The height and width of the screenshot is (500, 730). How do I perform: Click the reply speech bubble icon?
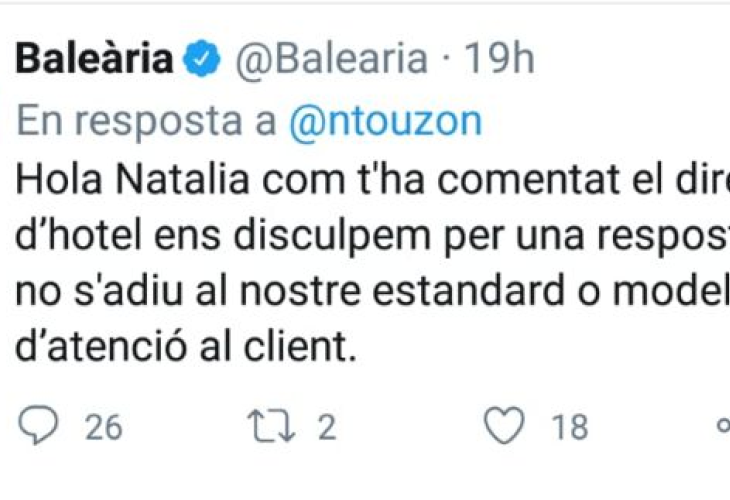(40, 427)
